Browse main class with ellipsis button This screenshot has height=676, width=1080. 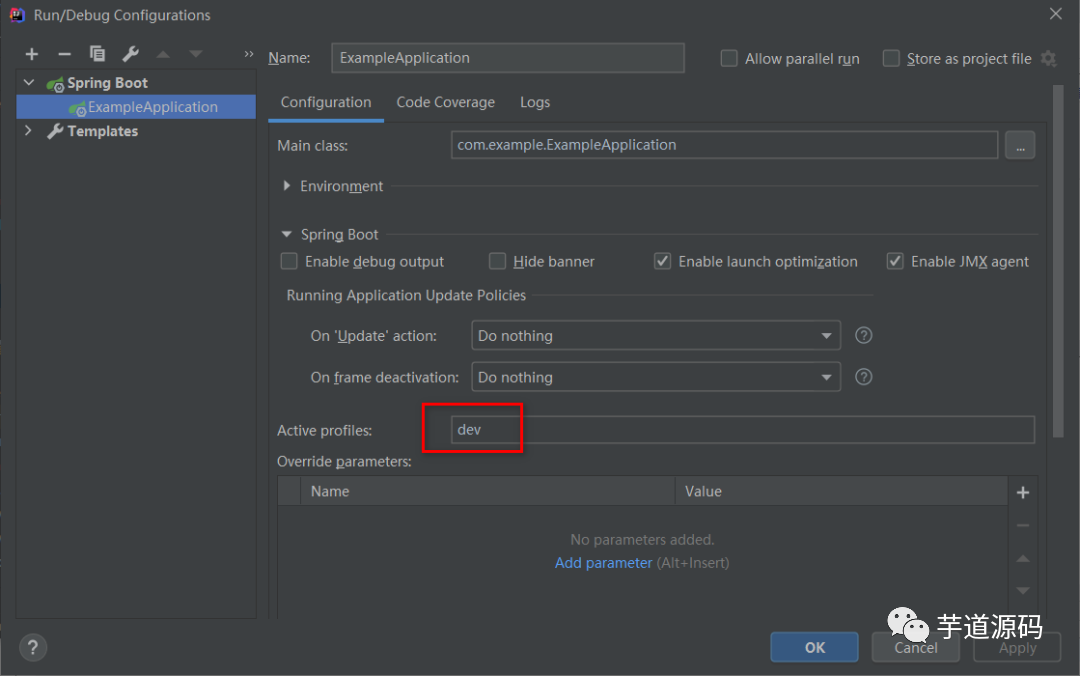(x=1020, y=145)
